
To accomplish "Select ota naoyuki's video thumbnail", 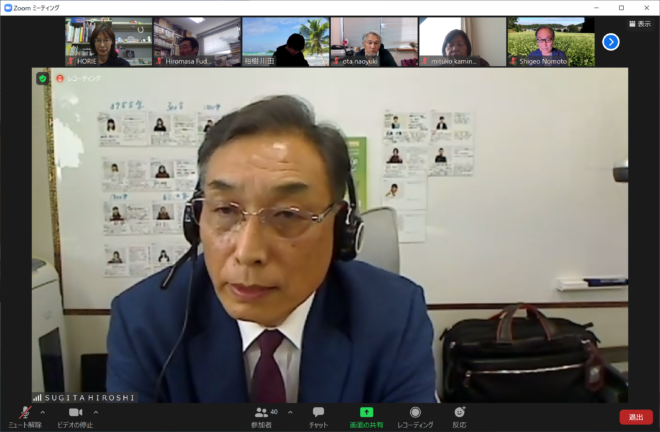I will 374,42.
